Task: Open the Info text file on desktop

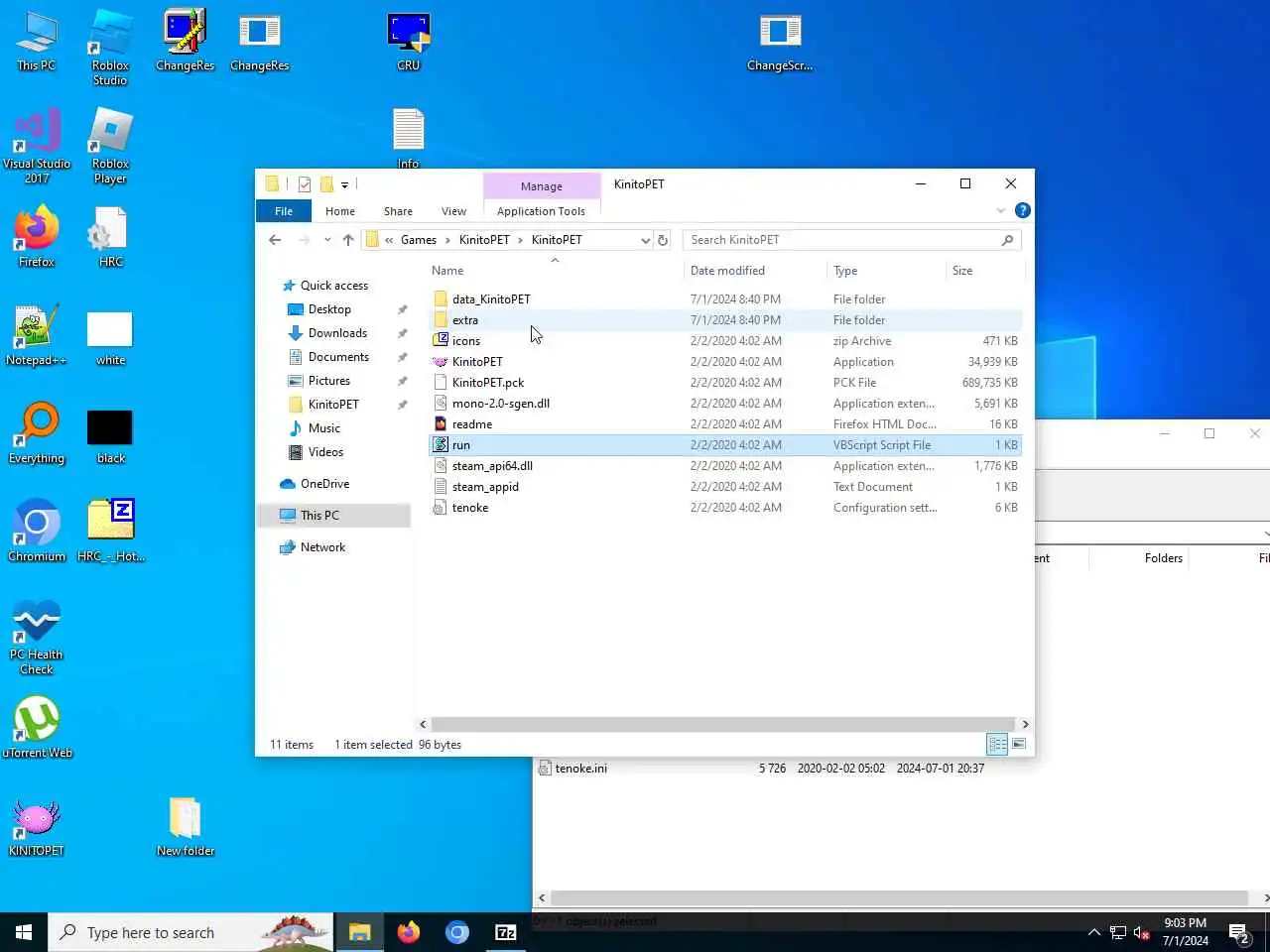Action: pyautogui.click(x=409, y=139)
